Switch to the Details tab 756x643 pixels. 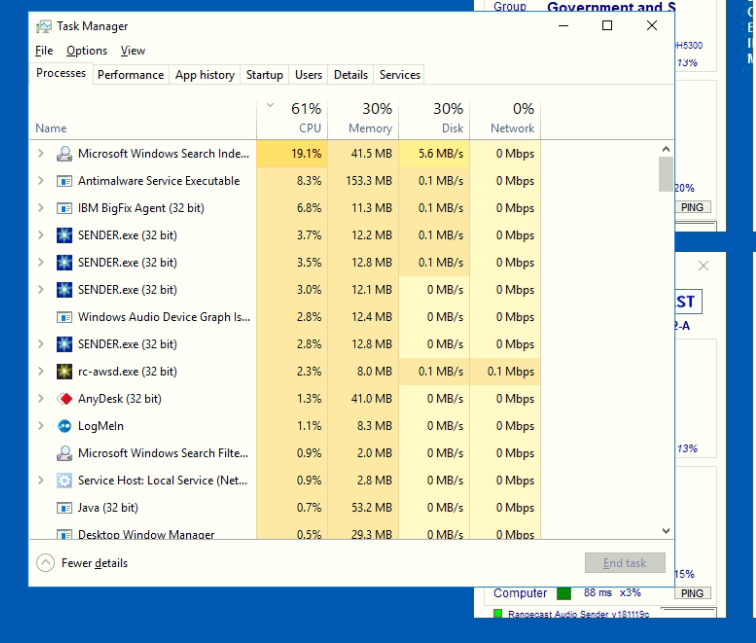pyautogui.click(x=351, y=75)
